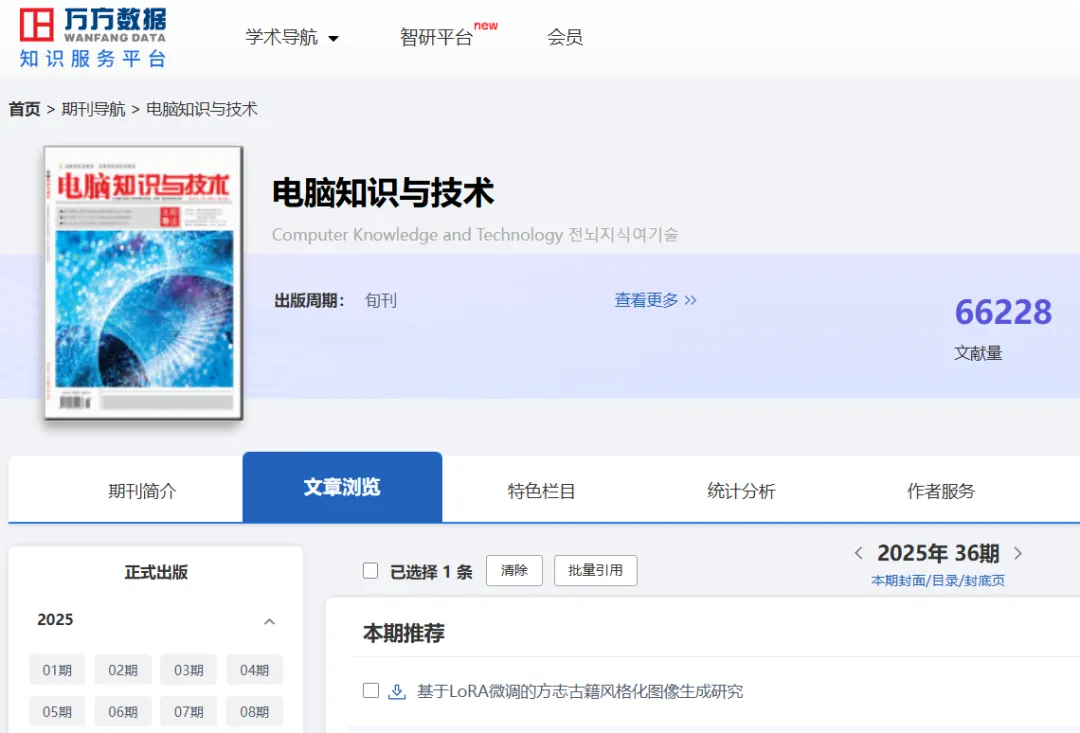Screen dimensions: 1080x733
Task: Click the 清除 button
Action: [514, 570]
